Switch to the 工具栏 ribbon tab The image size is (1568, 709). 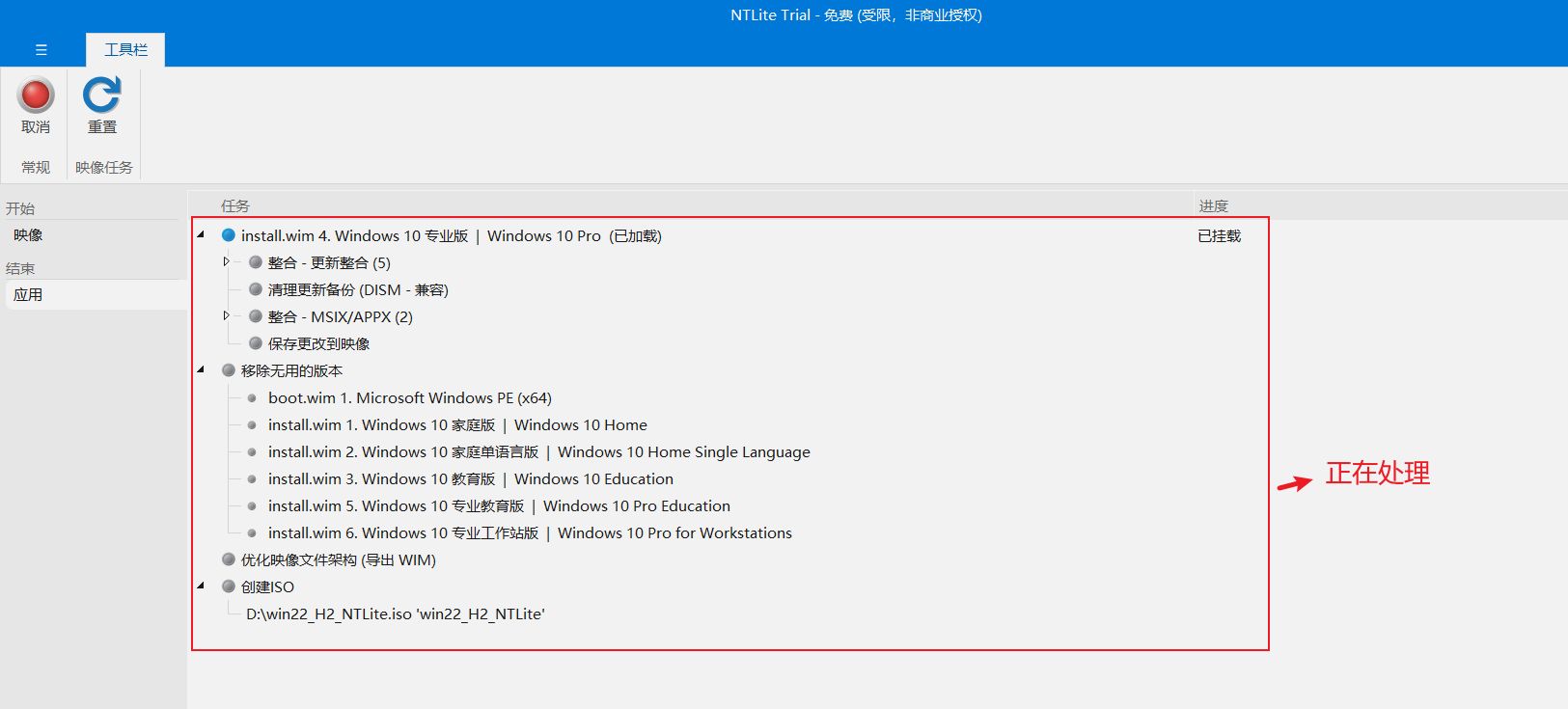click(125, 50)
